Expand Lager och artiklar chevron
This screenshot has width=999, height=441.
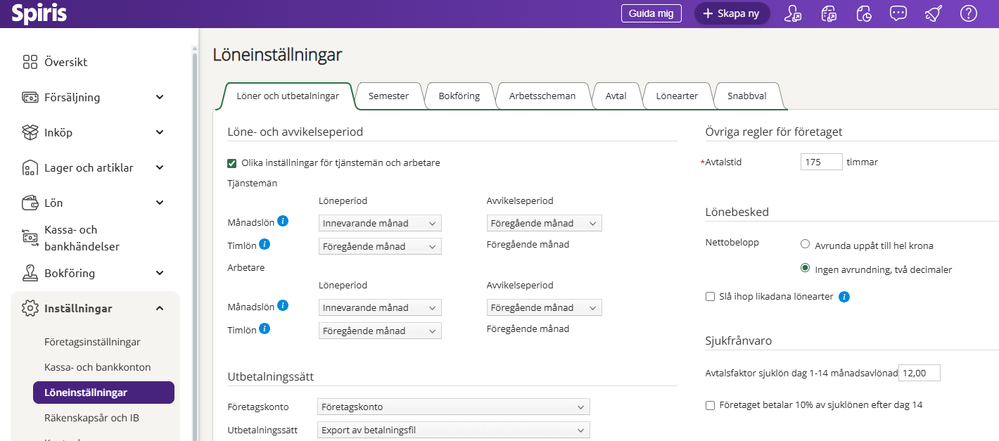tap(159, 168)
